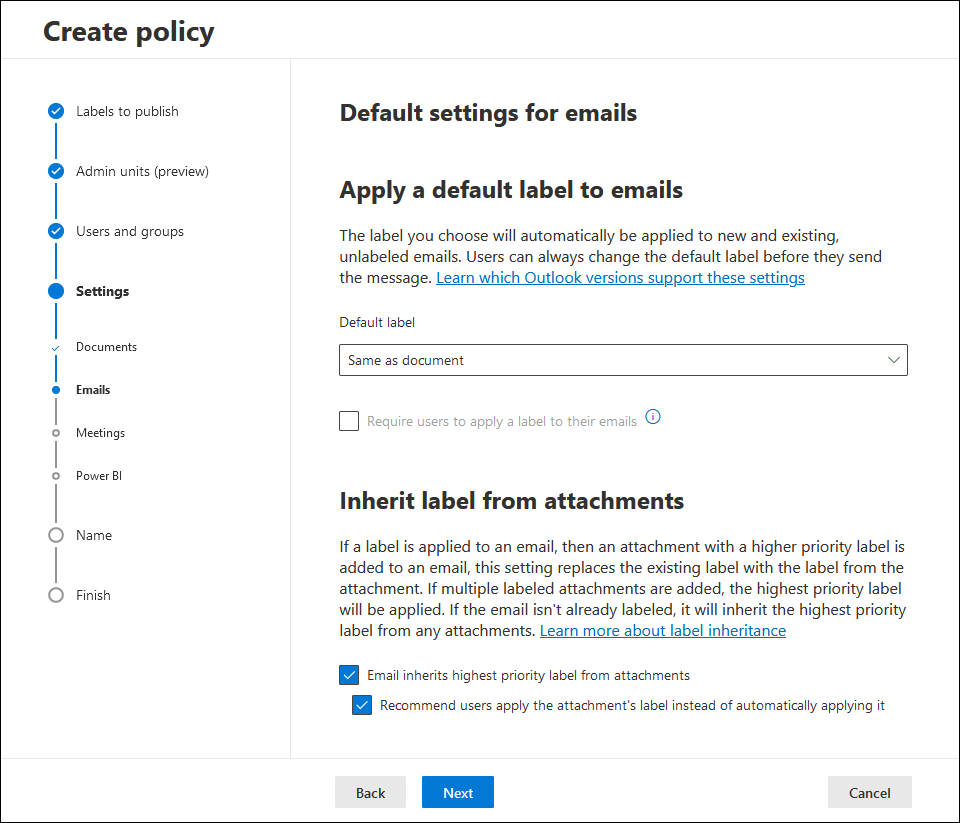This screenshot has height=823, width=960.
Task: Click the Default label dropdown chevron arrow
Action: [894, 360]
